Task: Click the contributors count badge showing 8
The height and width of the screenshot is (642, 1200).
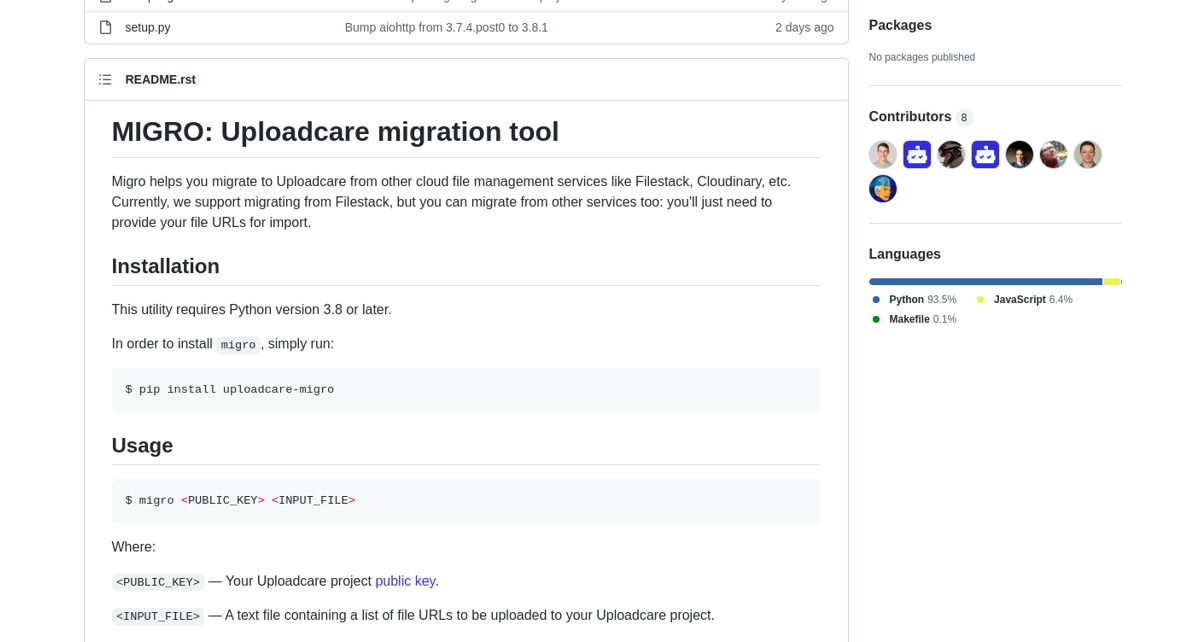Action: click(x=964, y=117)
